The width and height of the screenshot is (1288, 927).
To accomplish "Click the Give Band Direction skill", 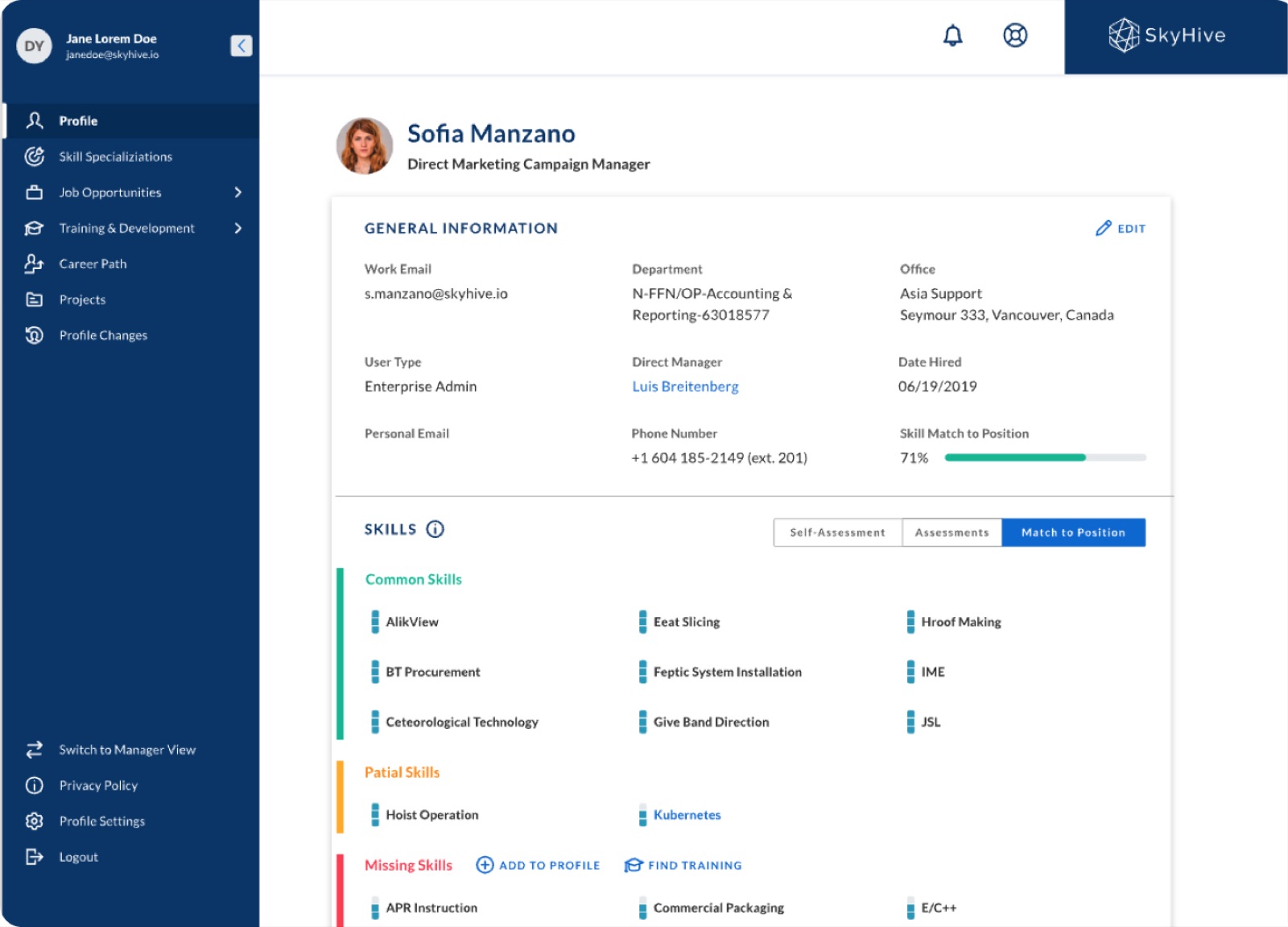I will pyautogui.click(x=711, y=722).
